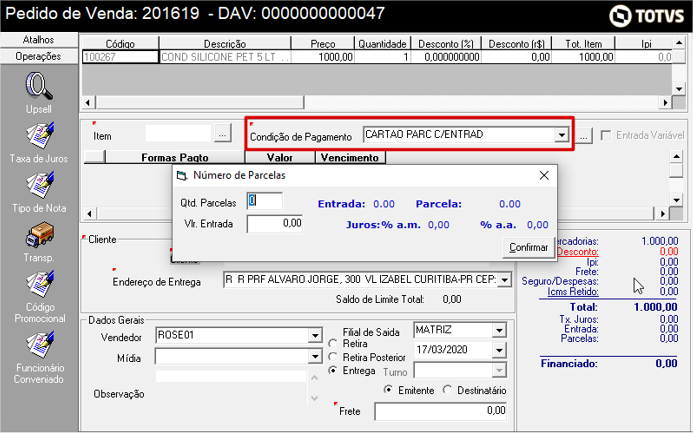Click the Código column header
This screenshot has height=433, width=693.
tap(120, 44)
